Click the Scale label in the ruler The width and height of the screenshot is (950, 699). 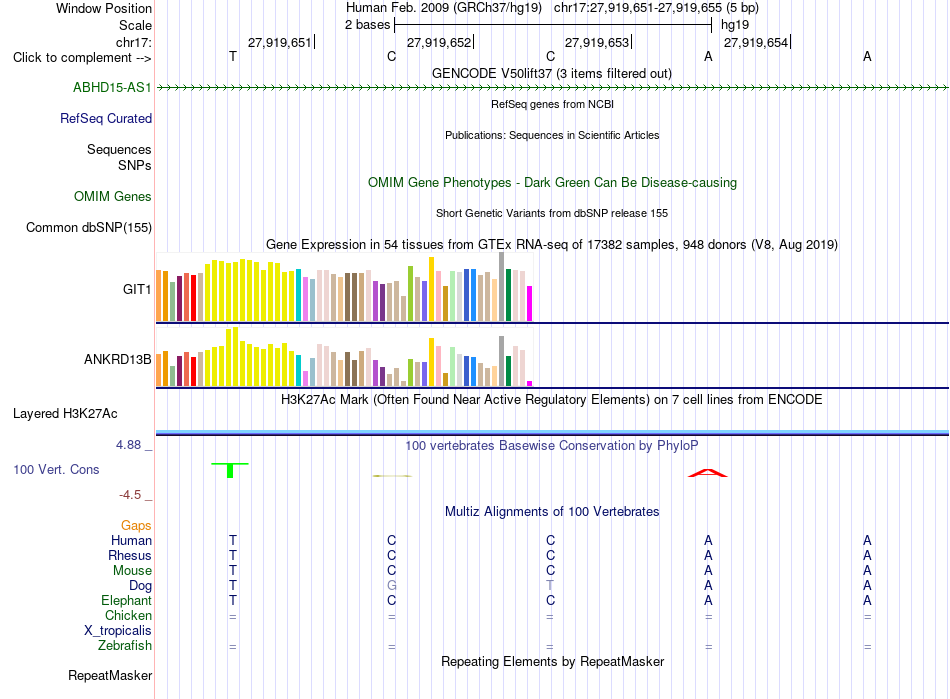(135, 25)
